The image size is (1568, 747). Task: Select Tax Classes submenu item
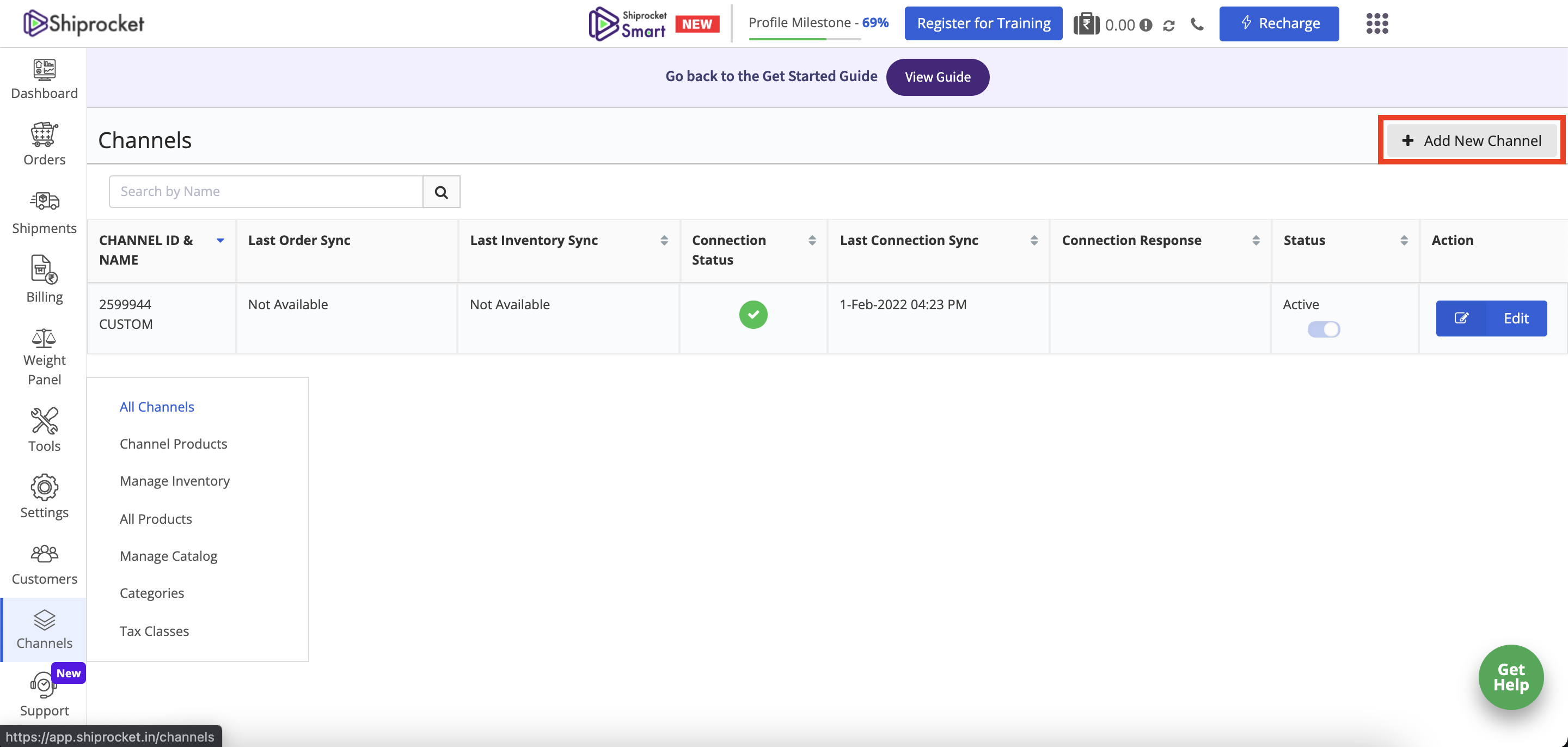[x=154, y=630]
